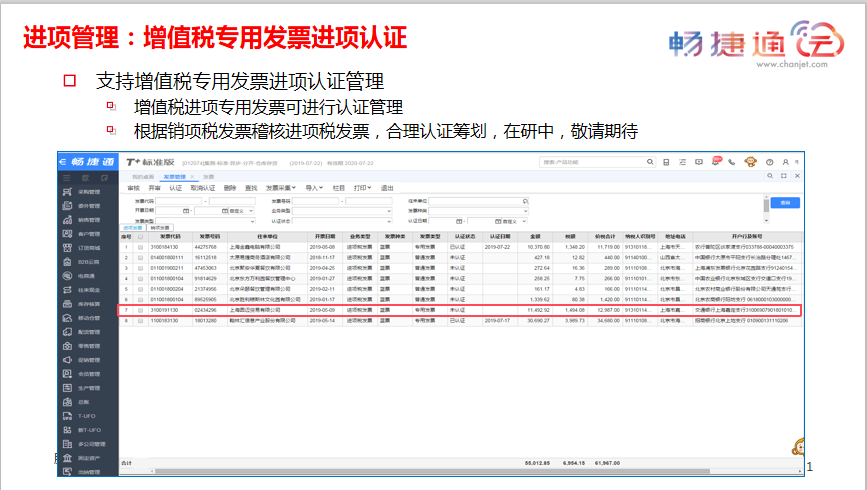The image size is (867, 490).
Task: Open user account icon
Action: (785, 162)
